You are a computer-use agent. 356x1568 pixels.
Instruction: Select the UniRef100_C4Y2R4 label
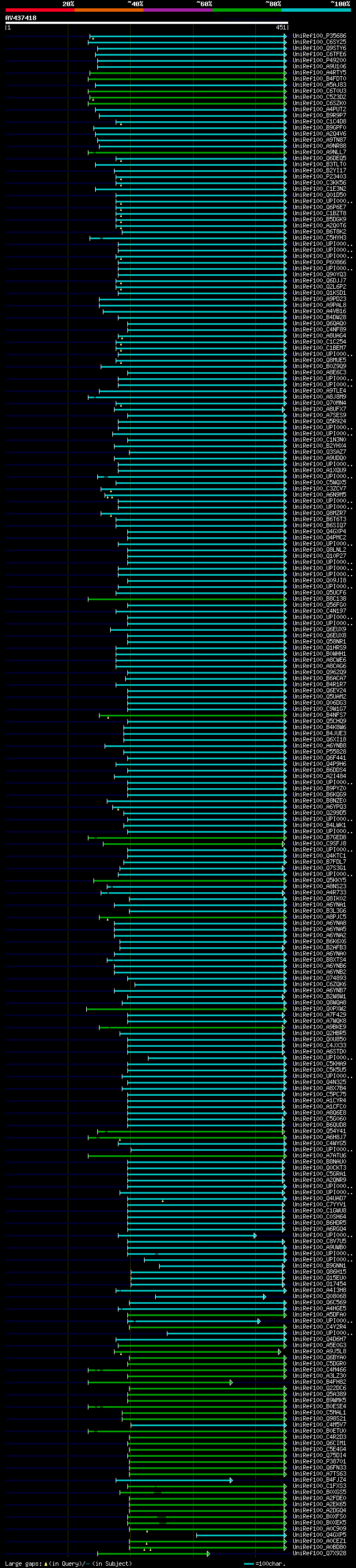point(319,1327)
